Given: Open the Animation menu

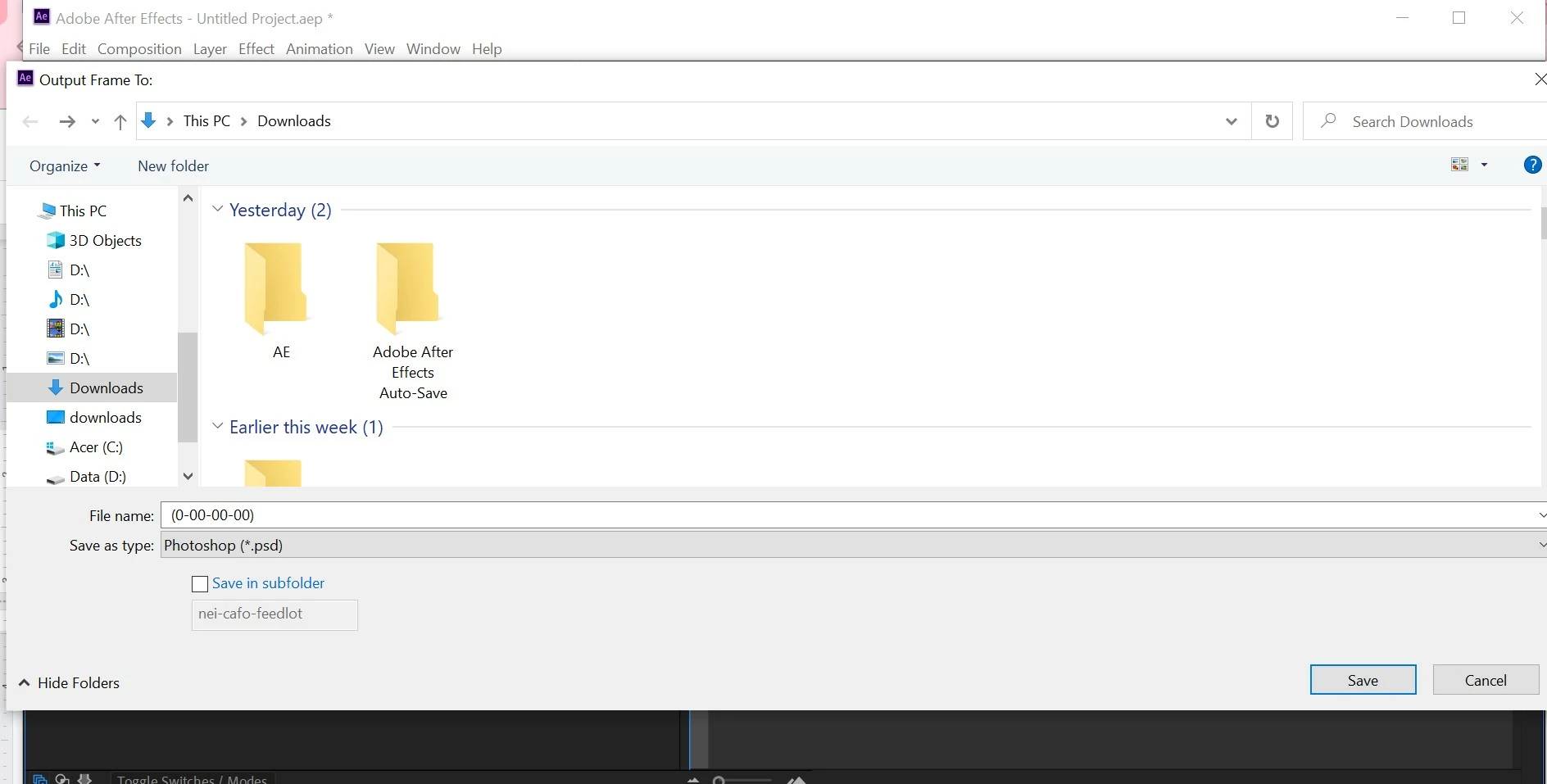Looking at the screenshot, I should 320,49.
